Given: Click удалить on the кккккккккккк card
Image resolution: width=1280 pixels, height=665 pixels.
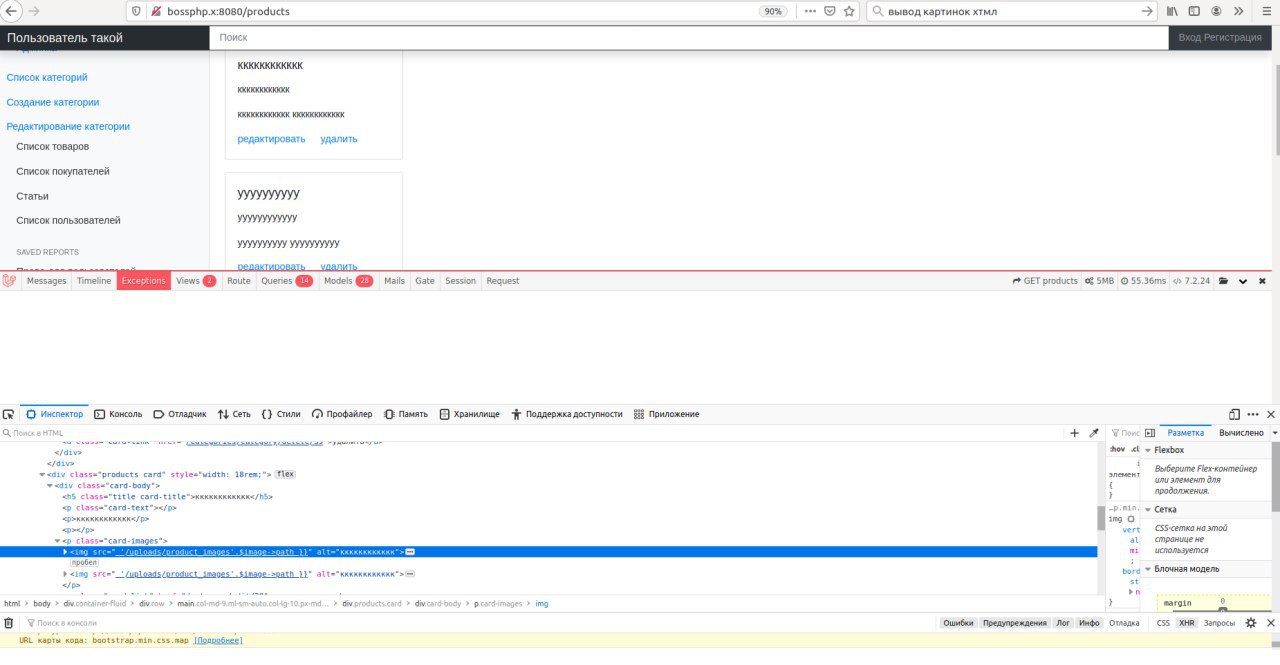Looking at the screenshot, I should (x=339, y=139).
